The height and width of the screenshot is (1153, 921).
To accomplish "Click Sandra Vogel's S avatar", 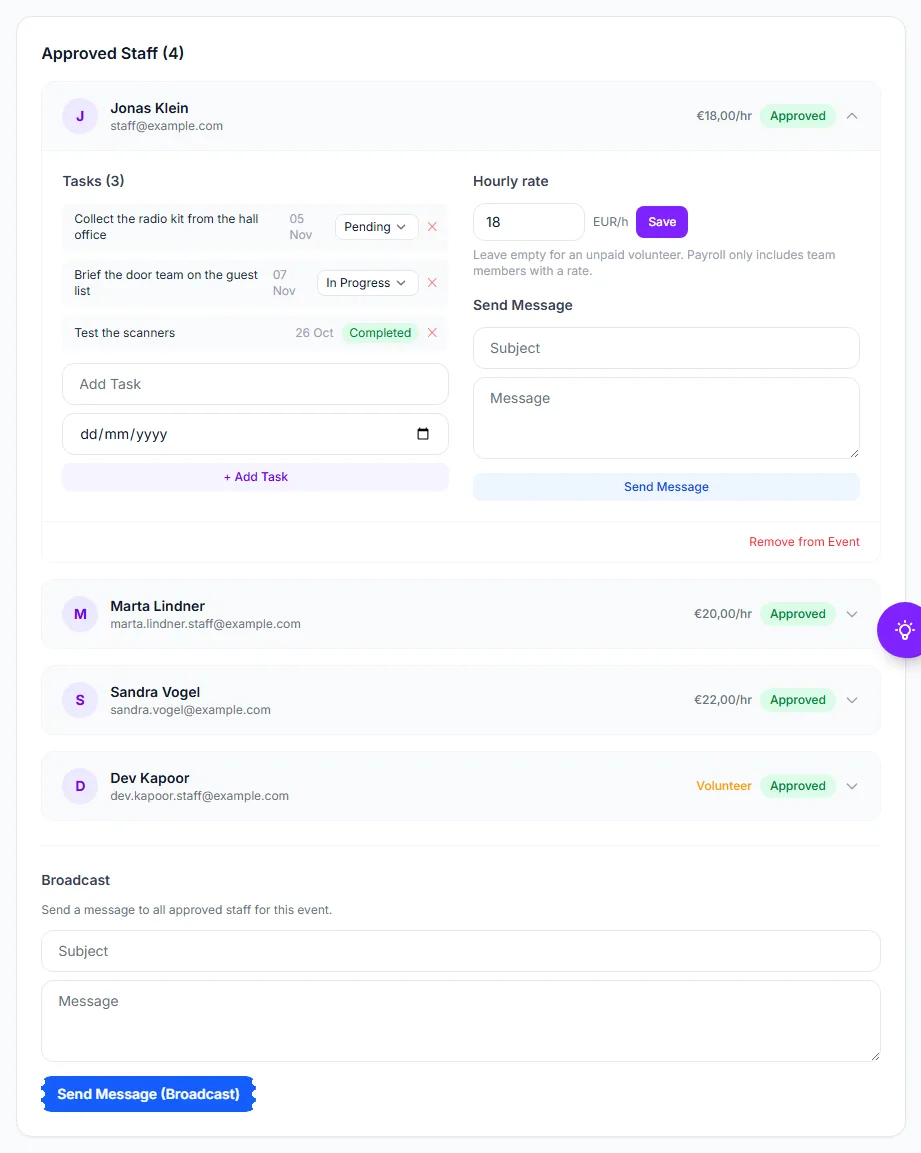I will pyautogui.click(x=80, y=700).
